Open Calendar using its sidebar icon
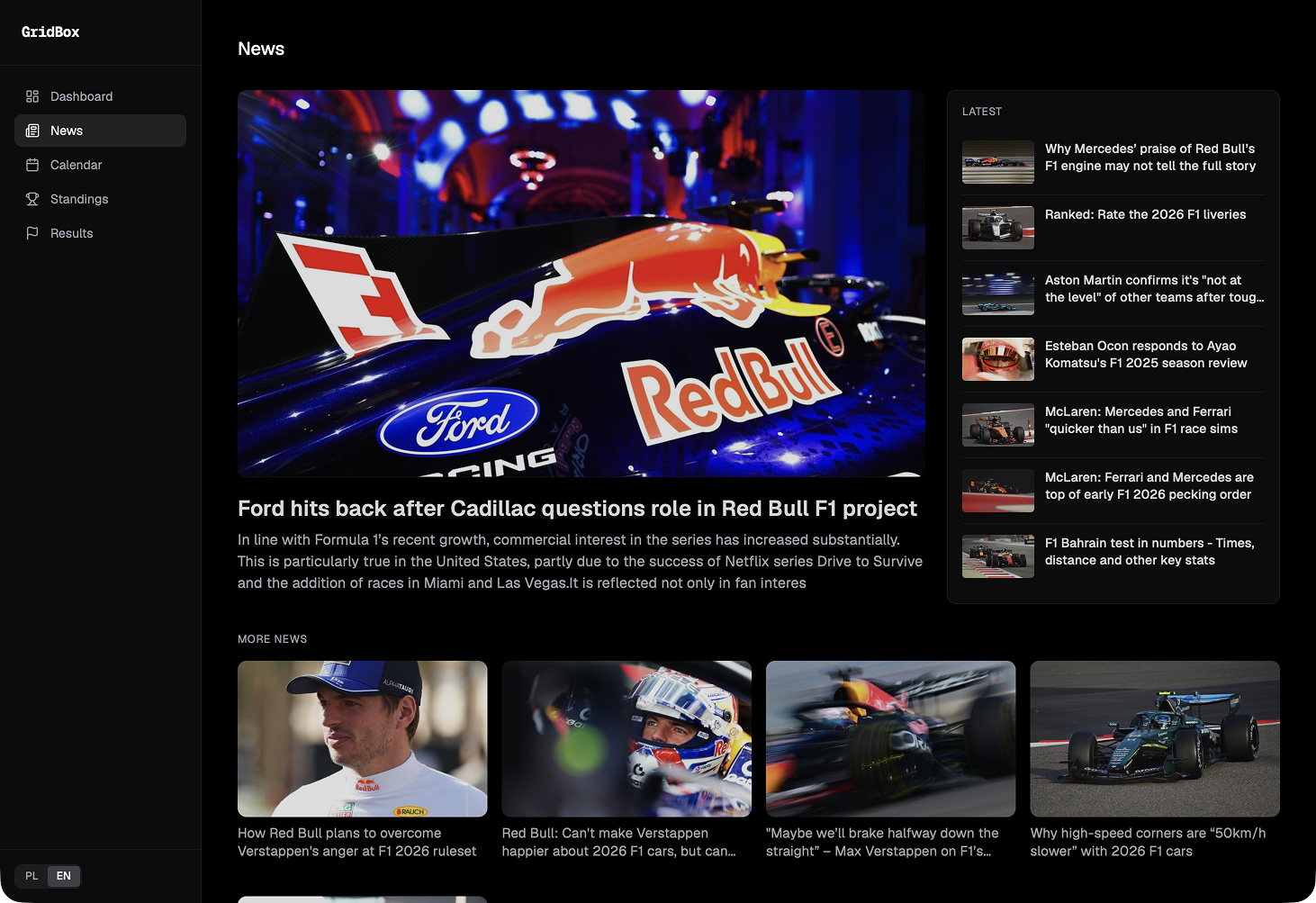This screenshot has height=903, width=1316. pos(32,165)
